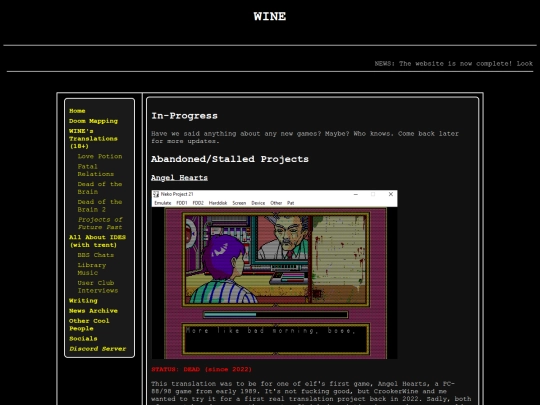Open User Club Interviews link
Screen dimensions: 540x405
click(98, 287)
